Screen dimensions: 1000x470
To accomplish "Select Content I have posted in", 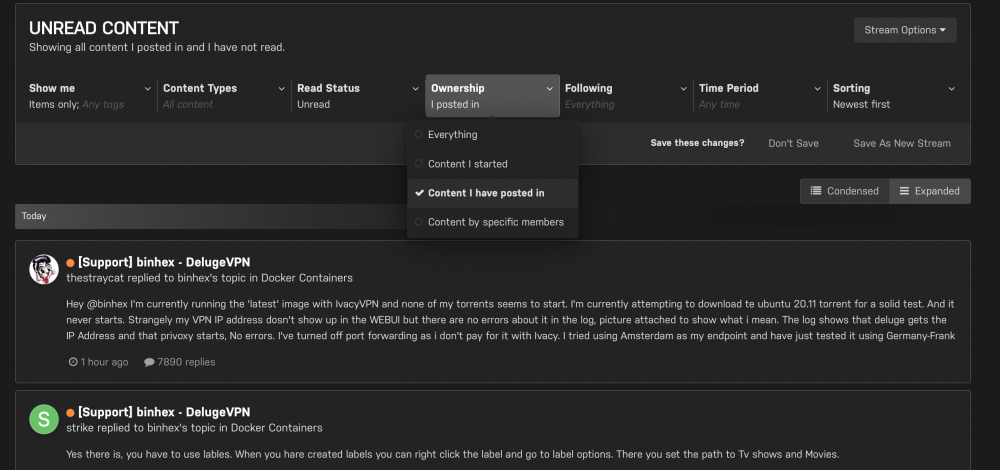I will tap(493, 193).
